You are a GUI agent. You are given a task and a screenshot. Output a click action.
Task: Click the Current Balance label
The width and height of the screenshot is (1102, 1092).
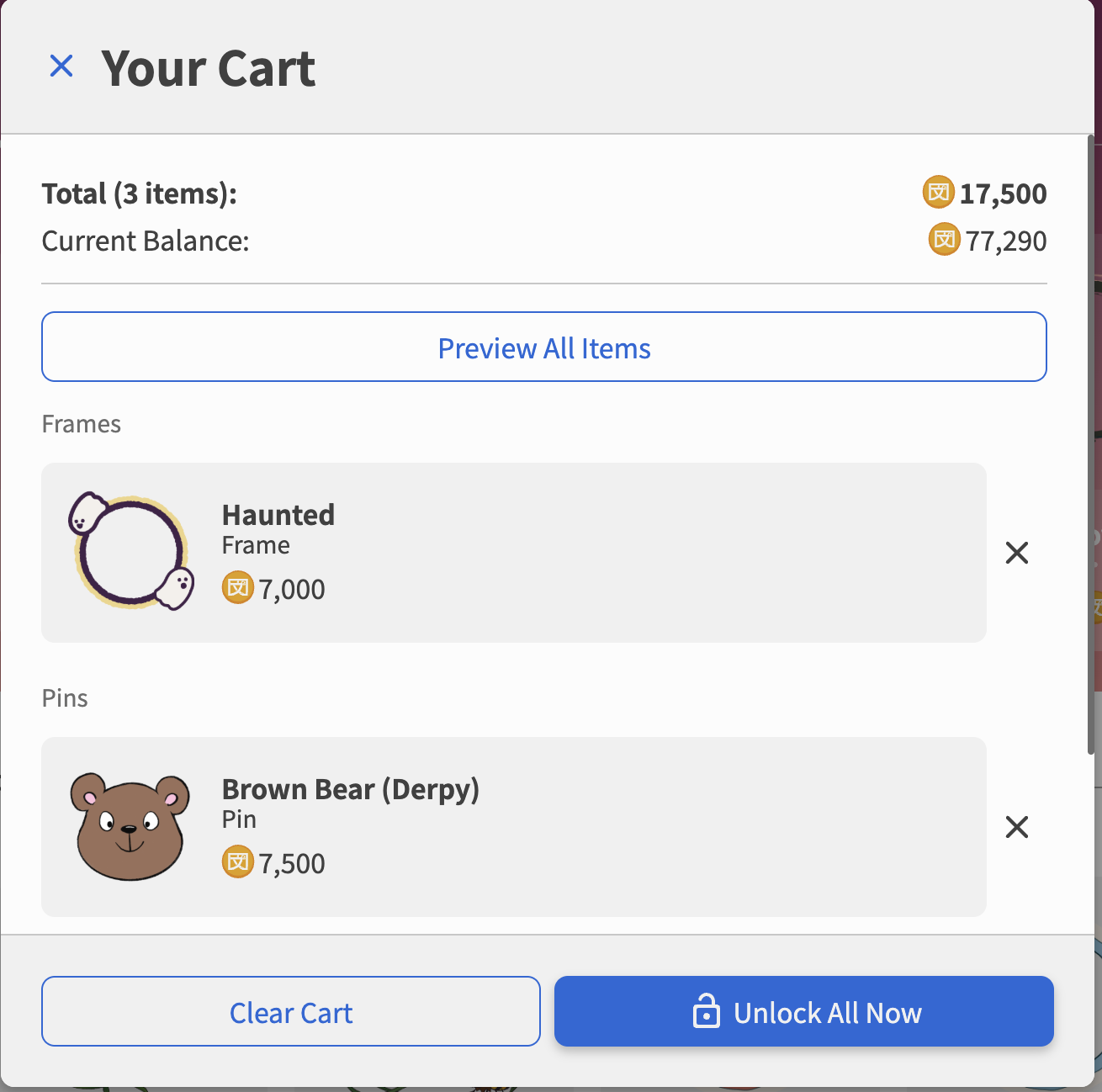pyautogui.click(x=146, y=241)
